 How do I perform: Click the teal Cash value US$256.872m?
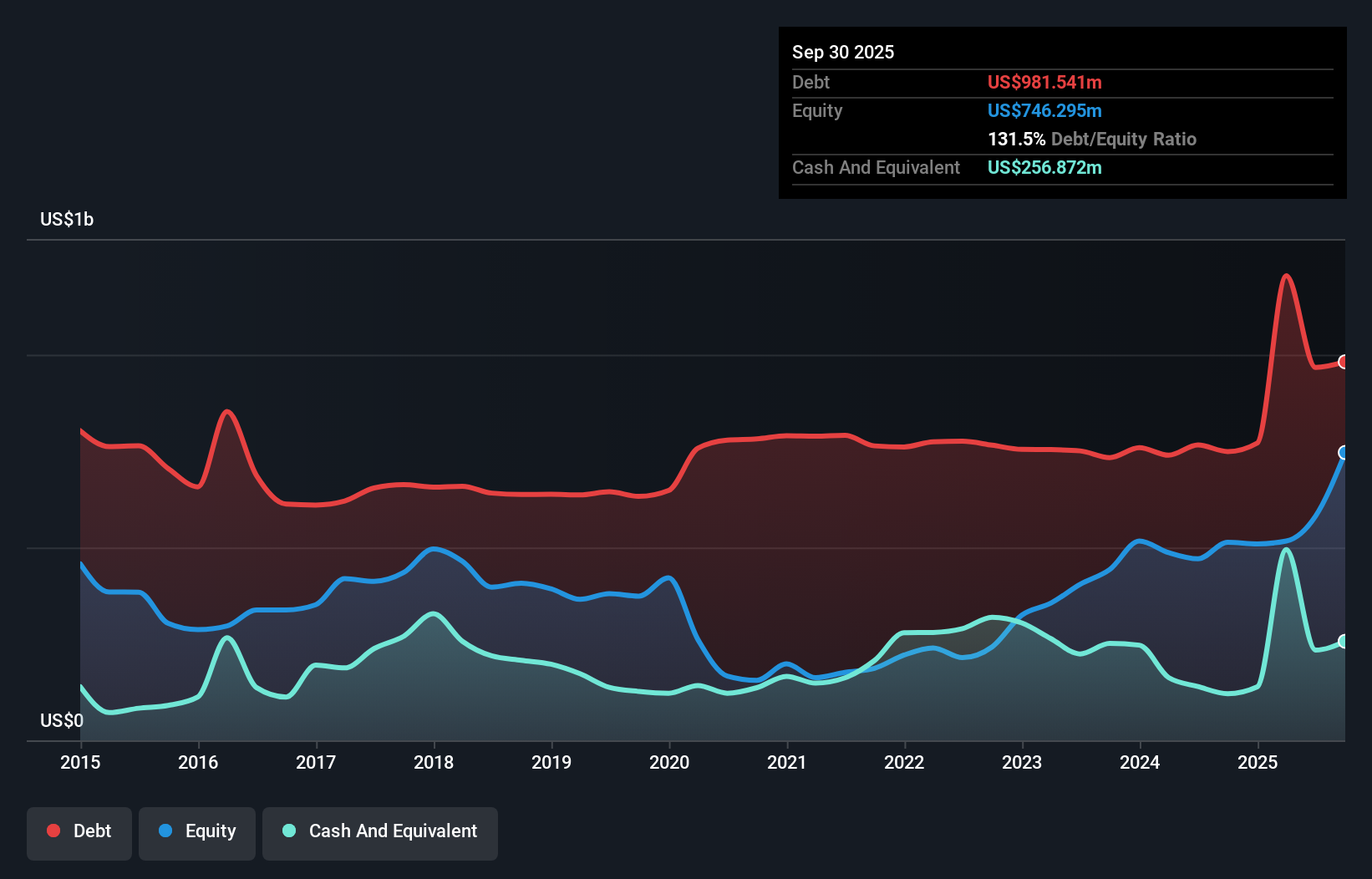1044,167
